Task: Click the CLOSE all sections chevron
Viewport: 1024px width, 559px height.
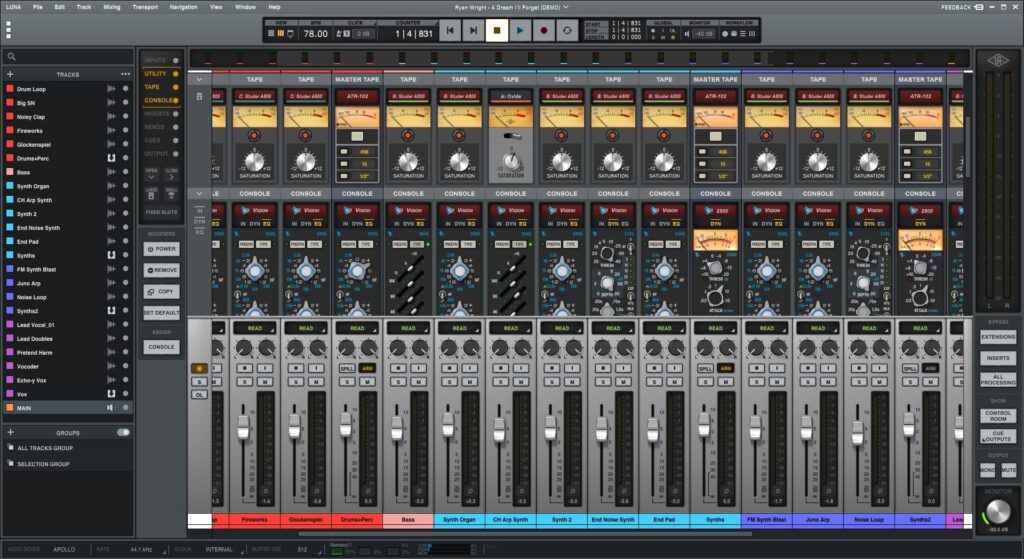Action: coord(171,176)
